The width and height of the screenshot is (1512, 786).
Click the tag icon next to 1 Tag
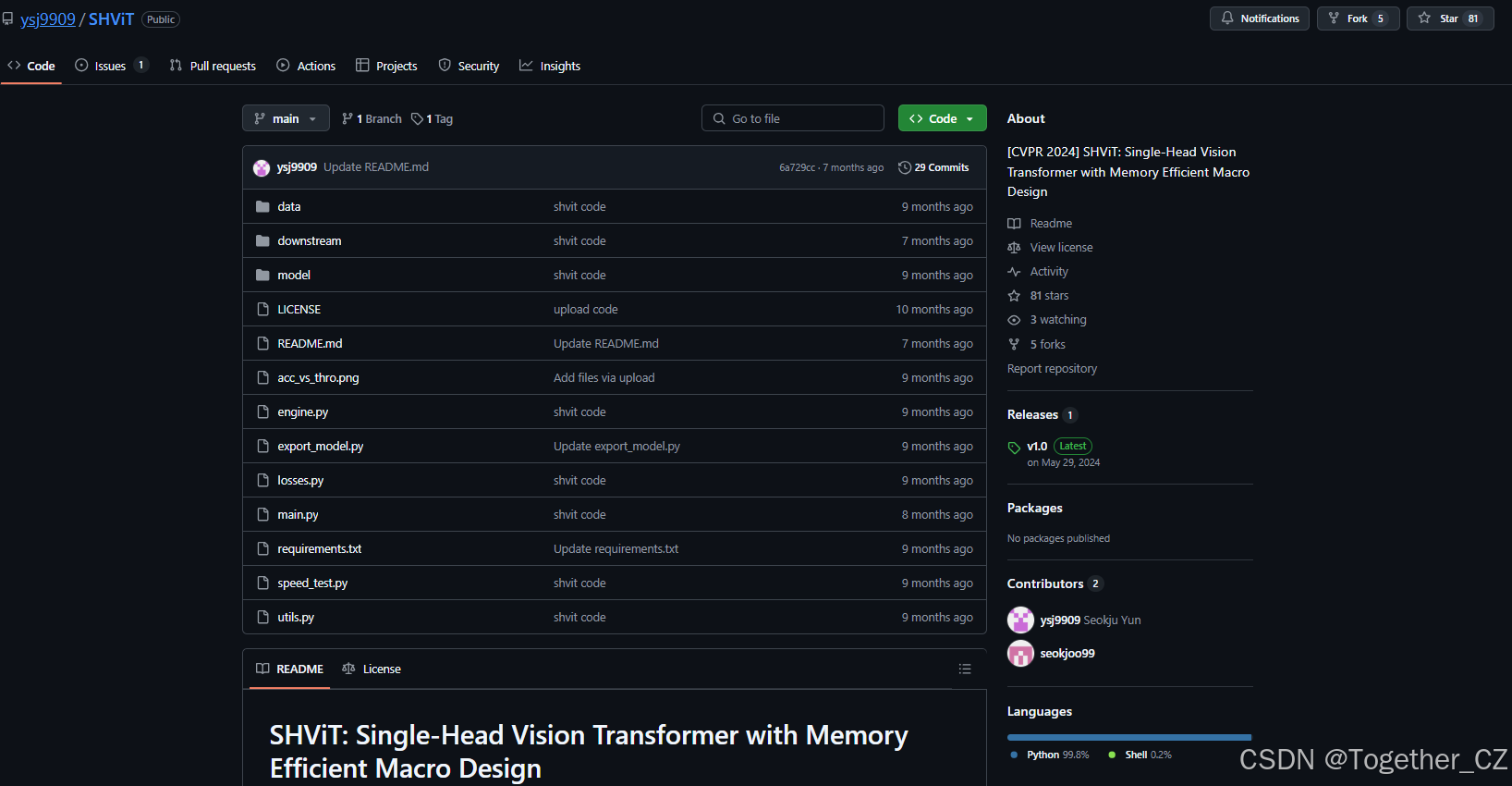click(417, 119)
